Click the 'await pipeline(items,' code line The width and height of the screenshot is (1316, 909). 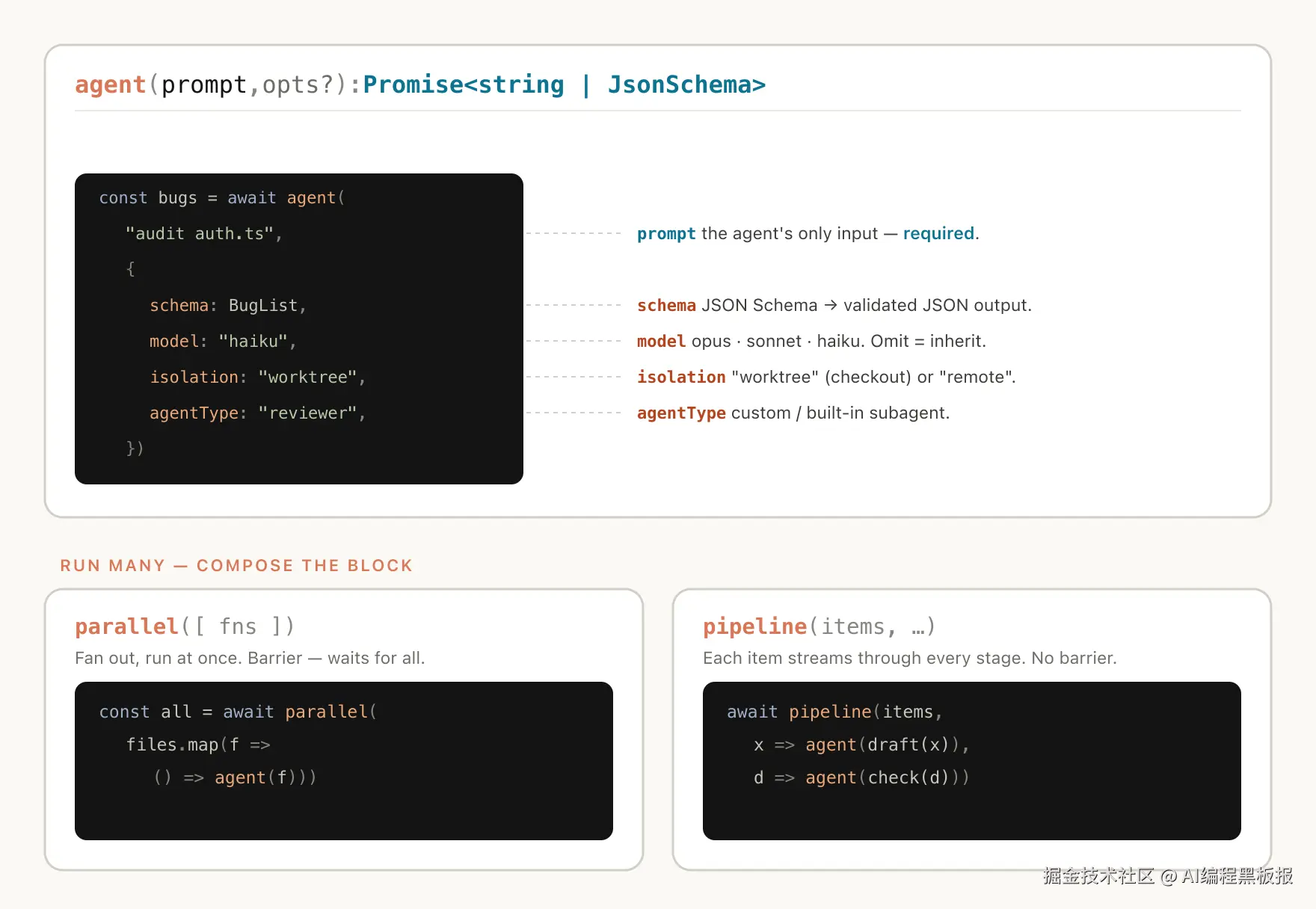coord(835,712)
